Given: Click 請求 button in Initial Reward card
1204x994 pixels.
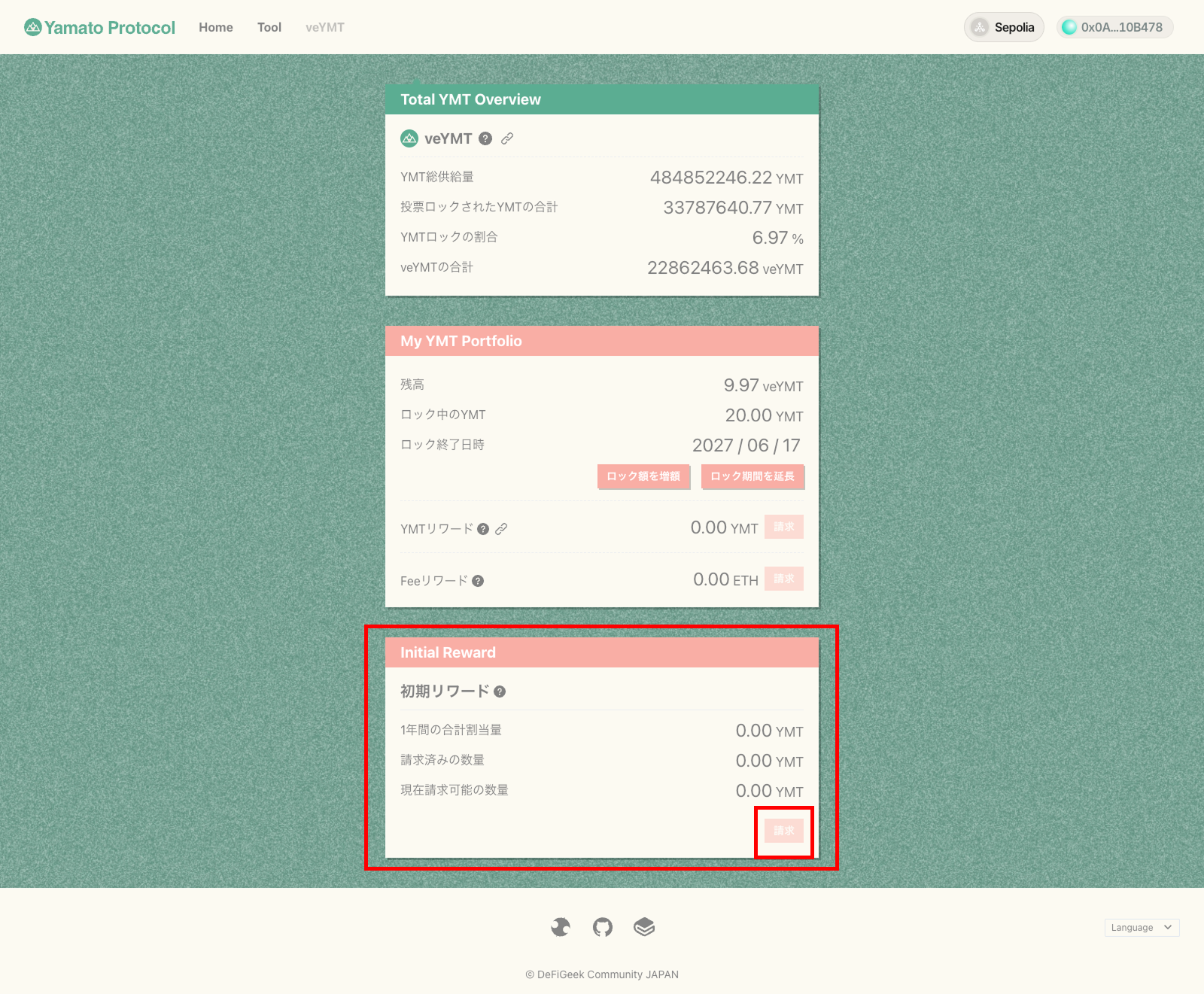Looking at the screenshot, I should [x=783, y=831].
